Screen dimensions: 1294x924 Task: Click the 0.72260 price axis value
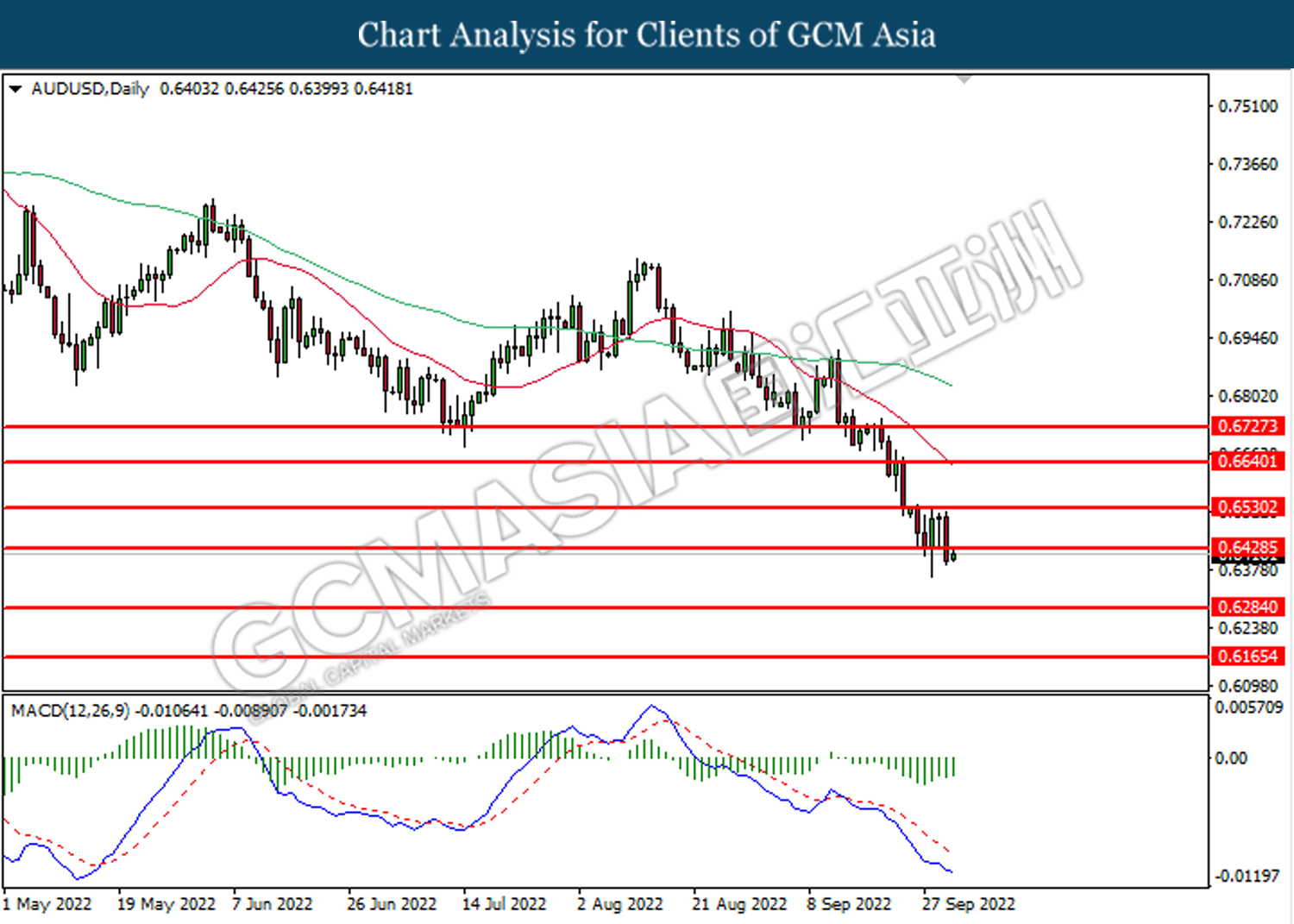(x=1247, y=222)
